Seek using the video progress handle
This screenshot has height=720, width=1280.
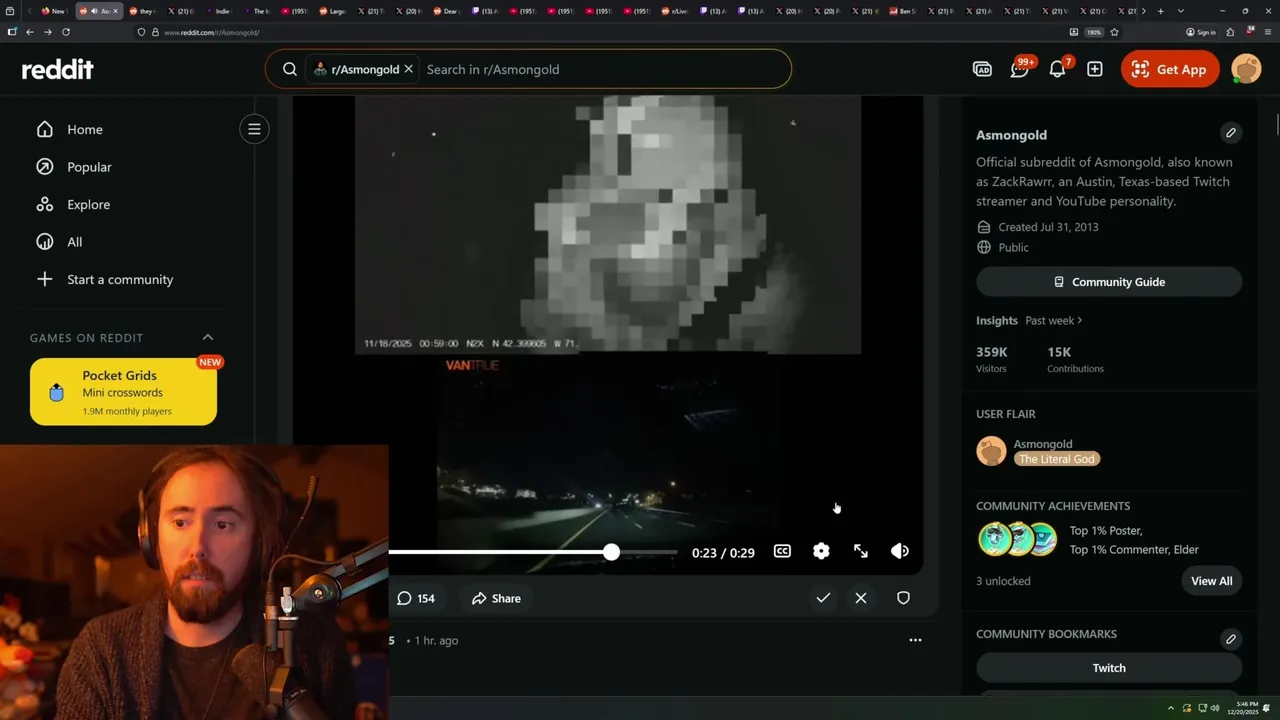coord(611,552)
